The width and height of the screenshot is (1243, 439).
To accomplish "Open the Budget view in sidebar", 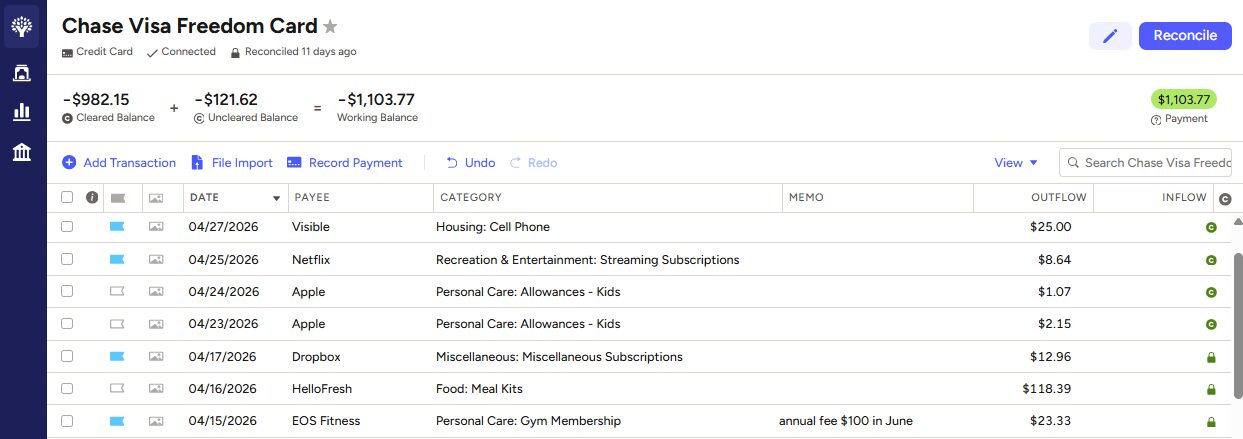I will pyautogui.click(x=21, y=73).
